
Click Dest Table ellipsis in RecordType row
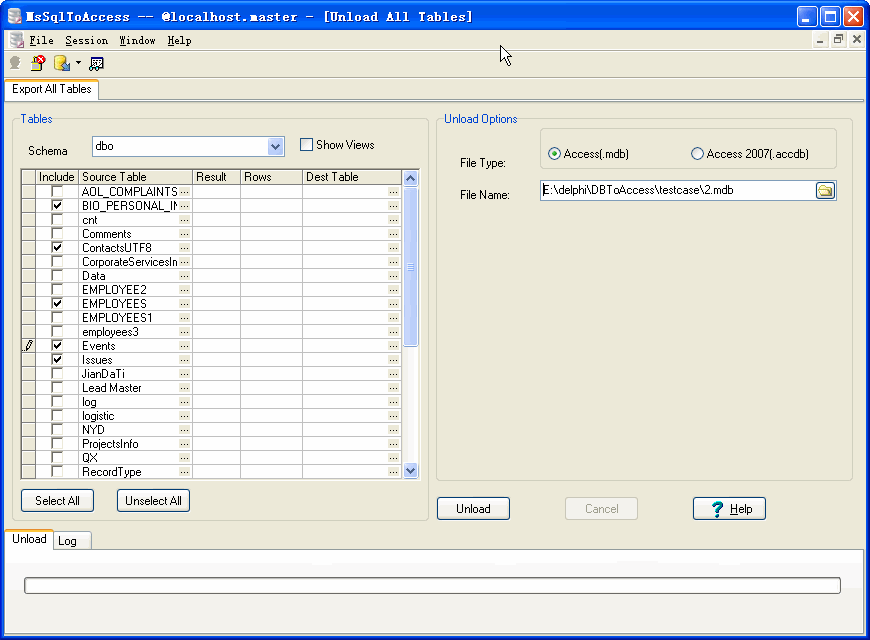(x=394, y=472)
